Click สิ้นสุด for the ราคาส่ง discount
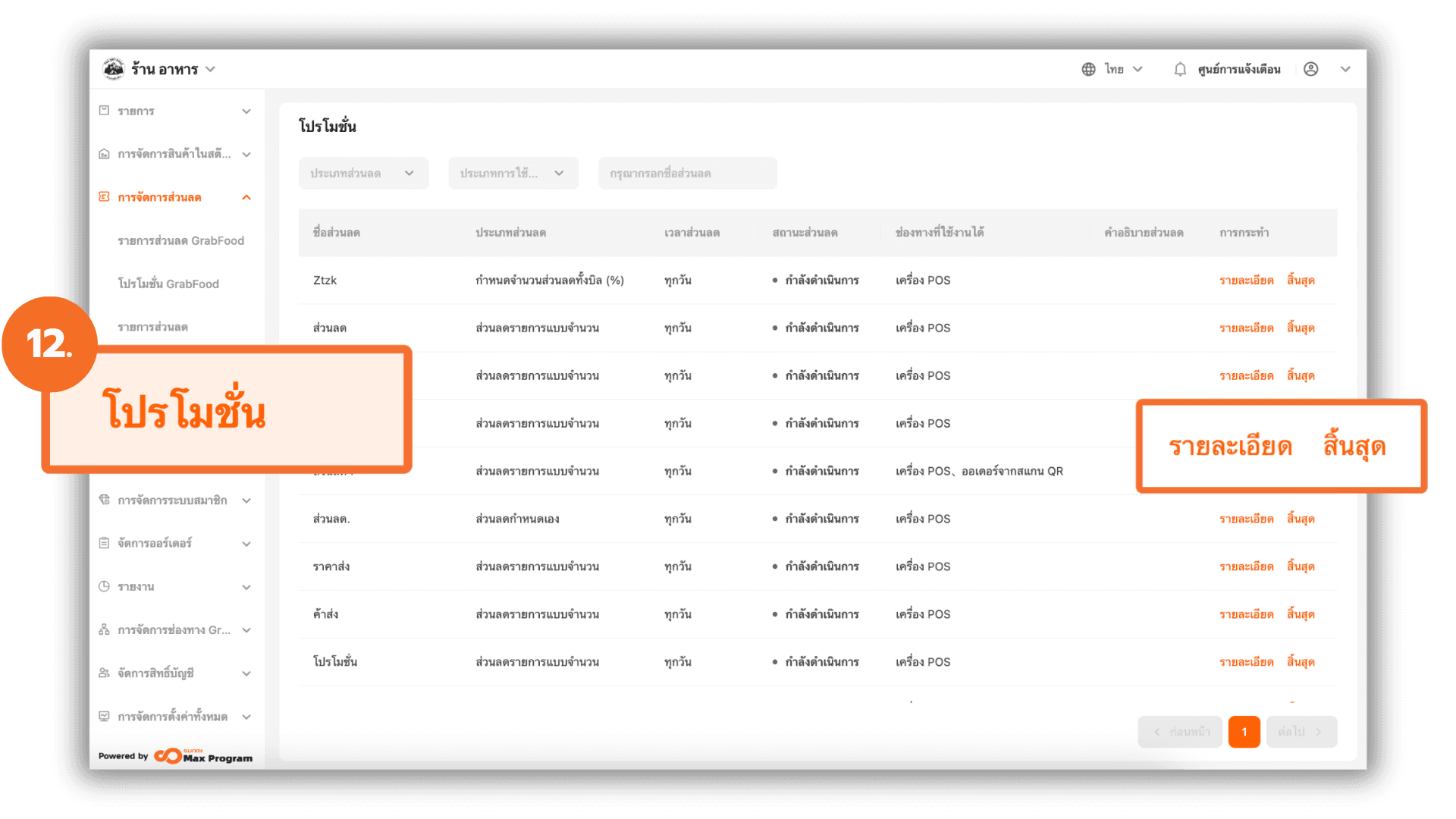This screenshot has height=819, width=1456. coord(1301,566)
